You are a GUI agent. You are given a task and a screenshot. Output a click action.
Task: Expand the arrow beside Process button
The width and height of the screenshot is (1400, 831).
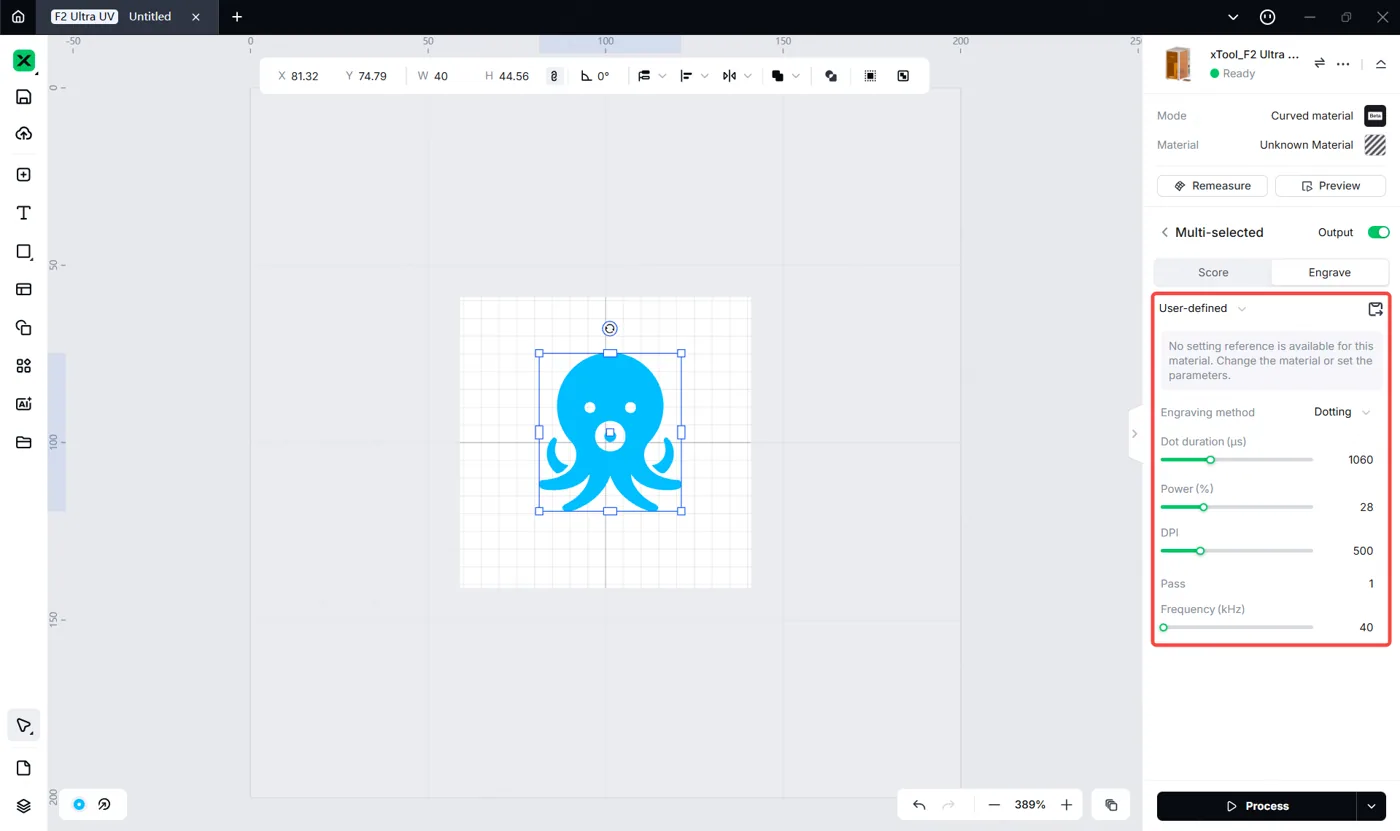(x=1371, y=806)
